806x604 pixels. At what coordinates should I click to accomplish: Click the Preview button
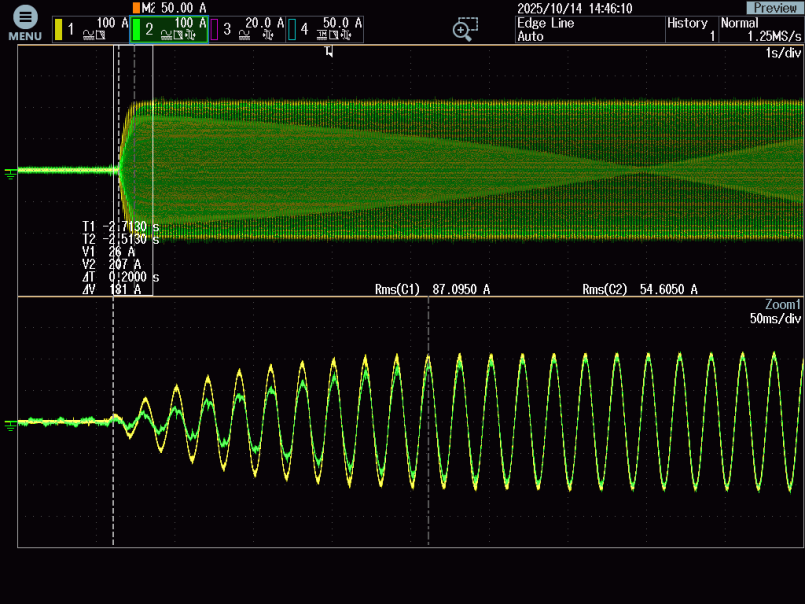click(775, 8)
